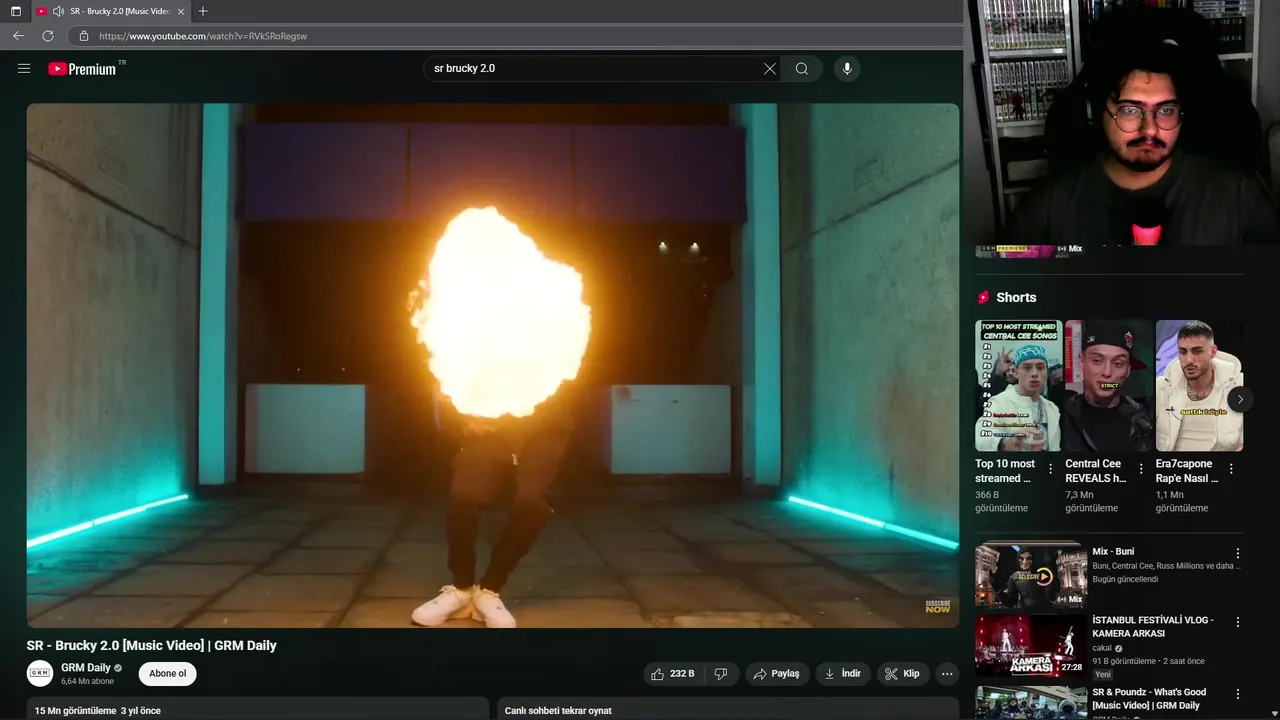Image resolution: width=1280 pixels, height=720 pixels.
Task: Open the YouTube guide hamburger menu
Action: pyautogui.click(x=24, y=68)
